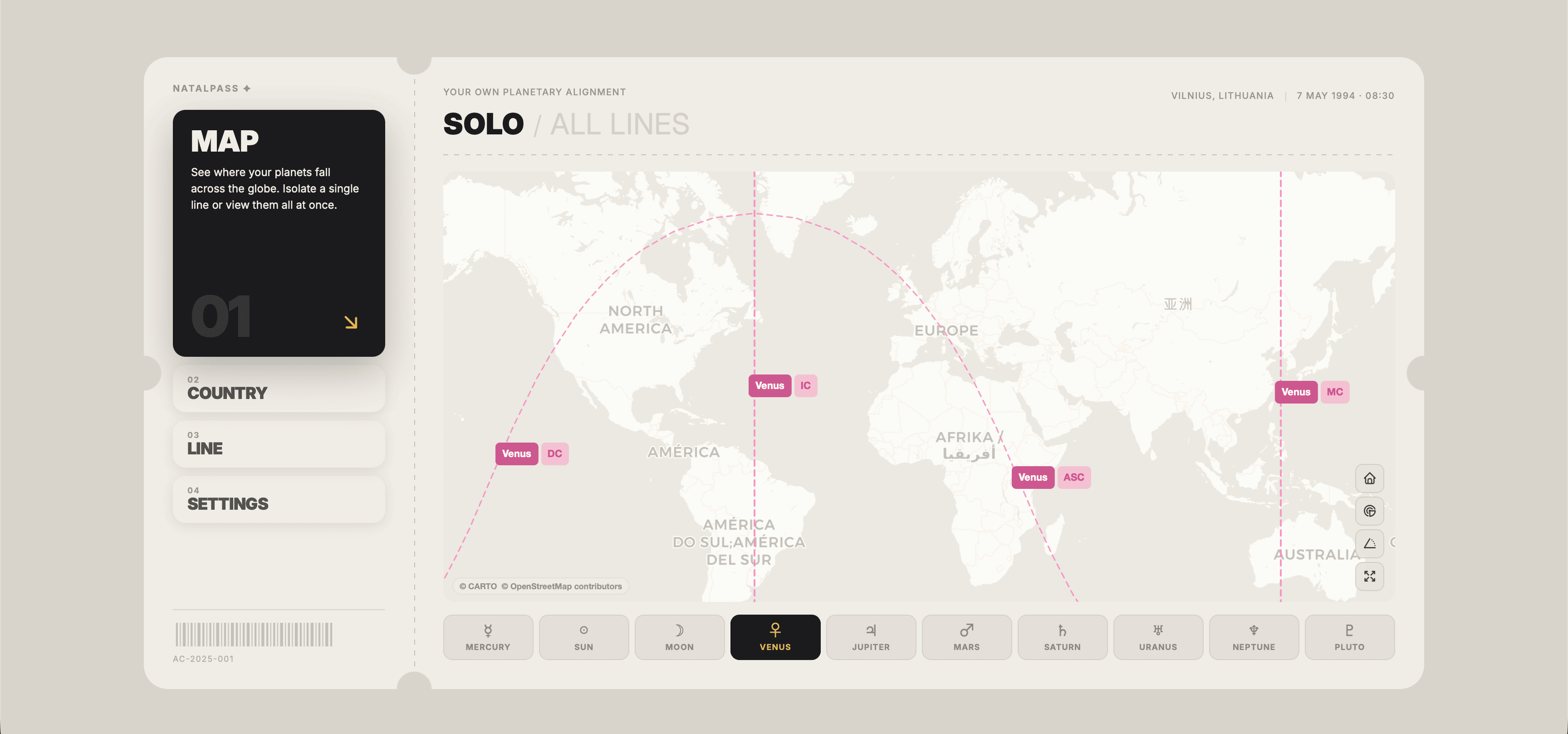
Task: Select the Saturn planet button
Action: click(x=1062, y=636)
